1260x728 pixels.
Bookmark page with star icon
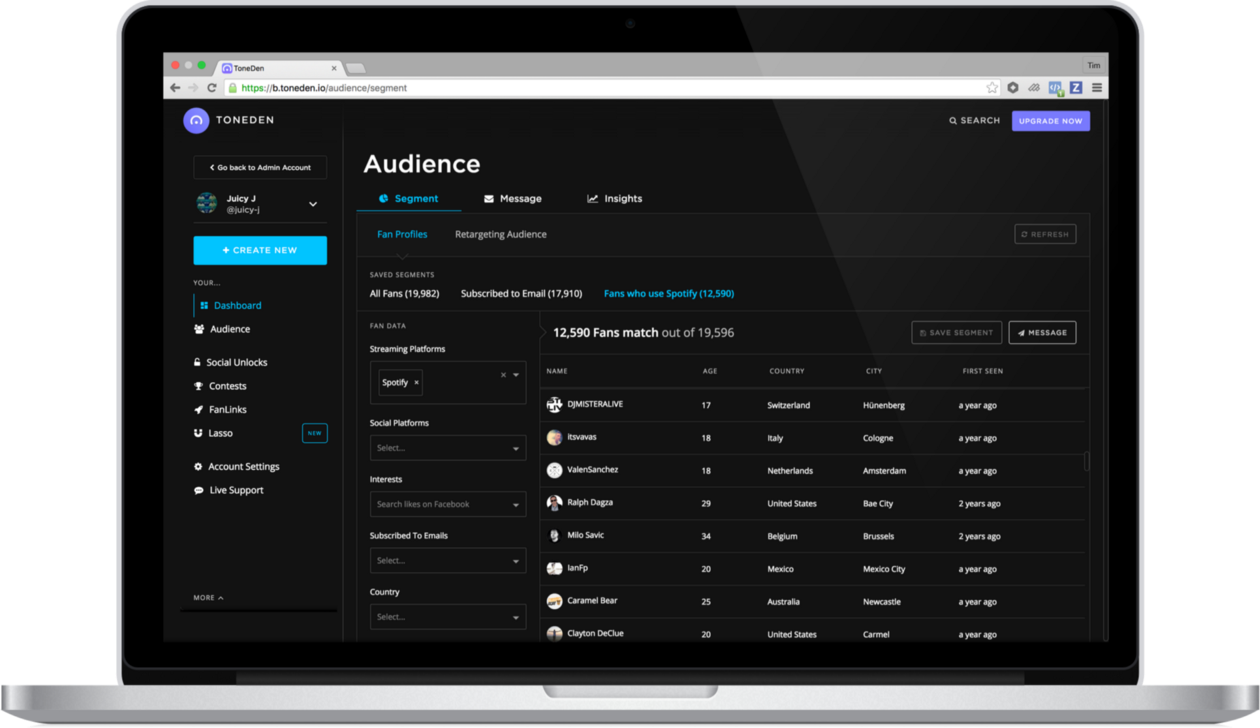[992, 88]
